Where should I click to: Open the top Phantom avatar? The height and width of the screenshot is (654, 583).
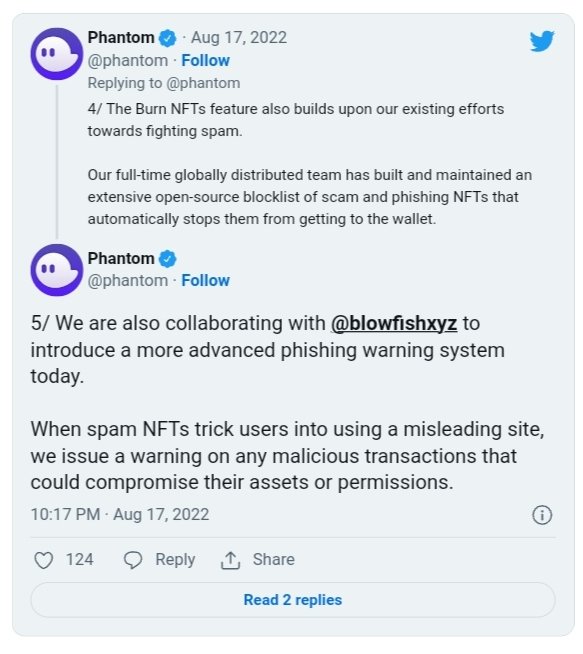click(57, 53)
